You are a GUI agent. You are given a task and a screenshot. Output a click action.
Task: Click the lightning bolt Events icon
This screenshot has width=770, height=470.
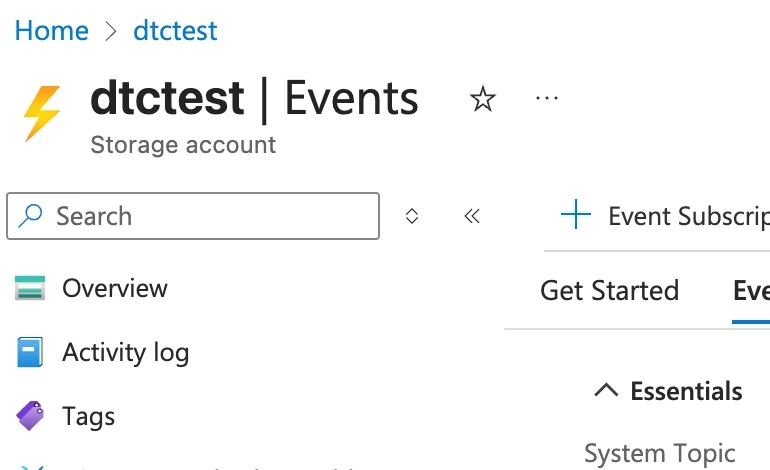43,113
